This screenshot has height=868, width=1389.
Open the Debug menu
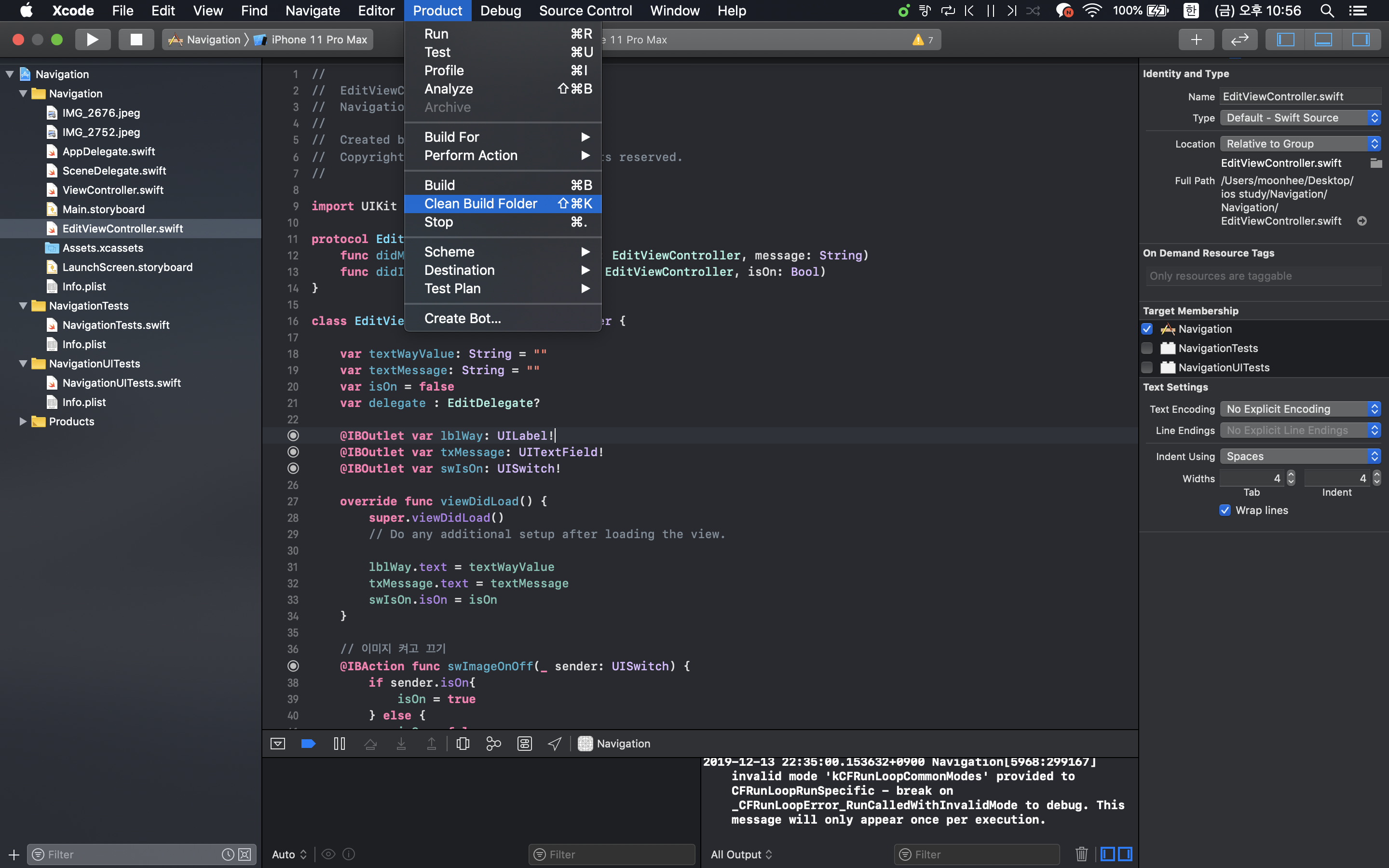pos(501,11)
